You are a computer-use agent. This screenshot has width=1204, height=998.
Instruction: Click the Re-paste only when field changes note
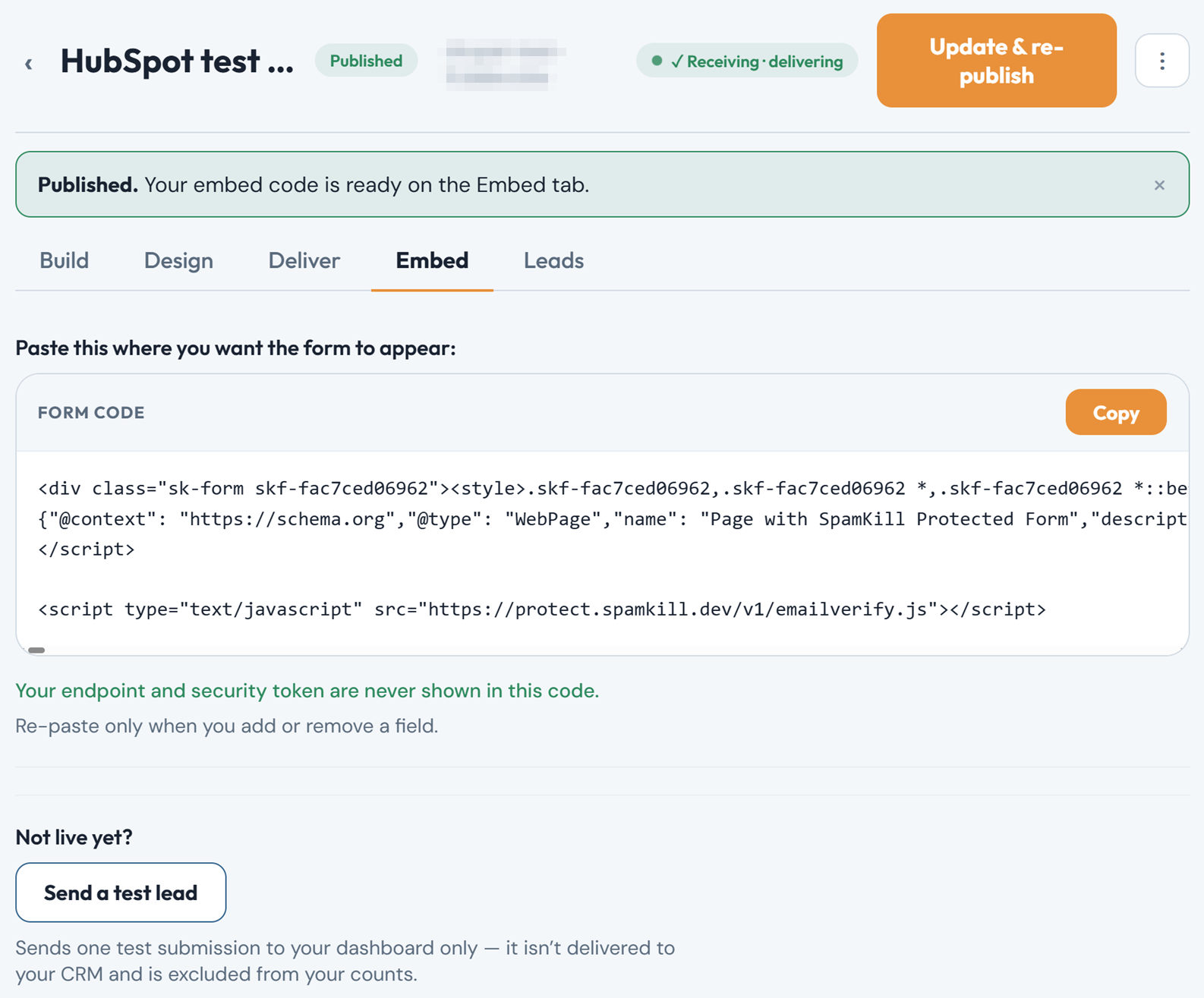pyautogui.click(x=227, y=726)
